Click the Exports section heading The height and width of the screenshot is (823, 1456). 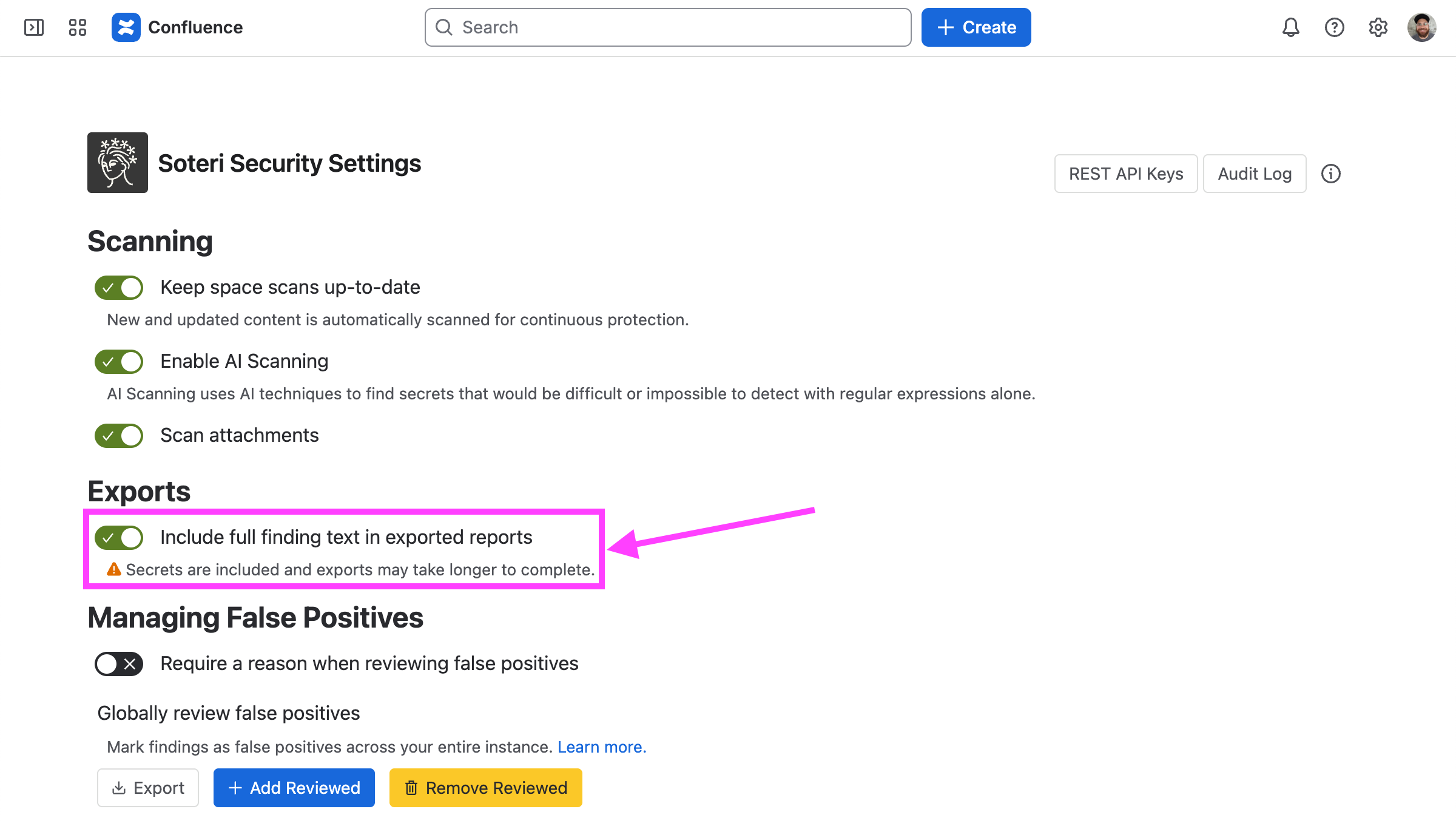pyautogui.click(x=139, y=492)
